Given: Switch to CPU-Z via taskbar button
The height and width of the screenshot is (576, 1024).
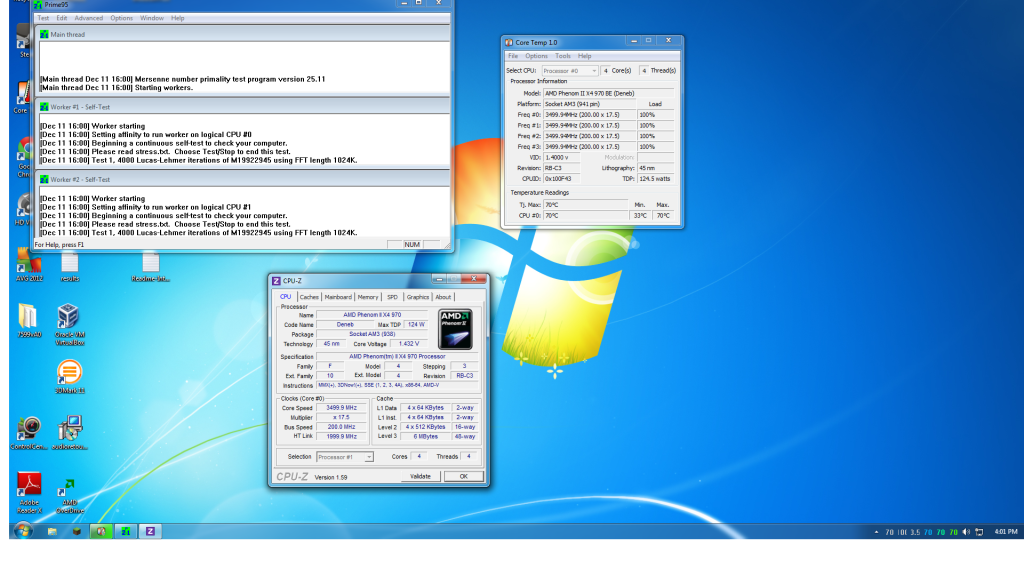Looking at the screenshot, I should tap(150, 532).
